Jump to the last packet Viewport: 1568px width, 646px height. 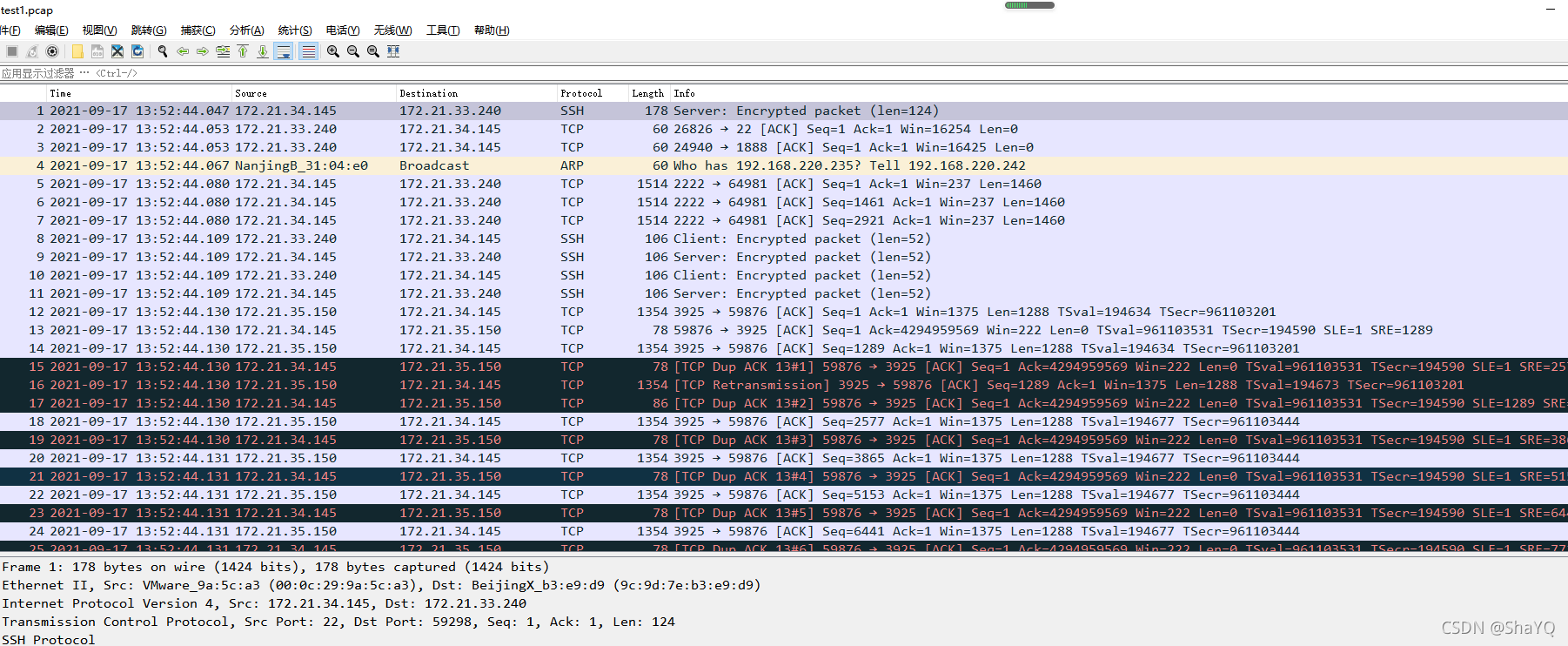tap(263, 51)
